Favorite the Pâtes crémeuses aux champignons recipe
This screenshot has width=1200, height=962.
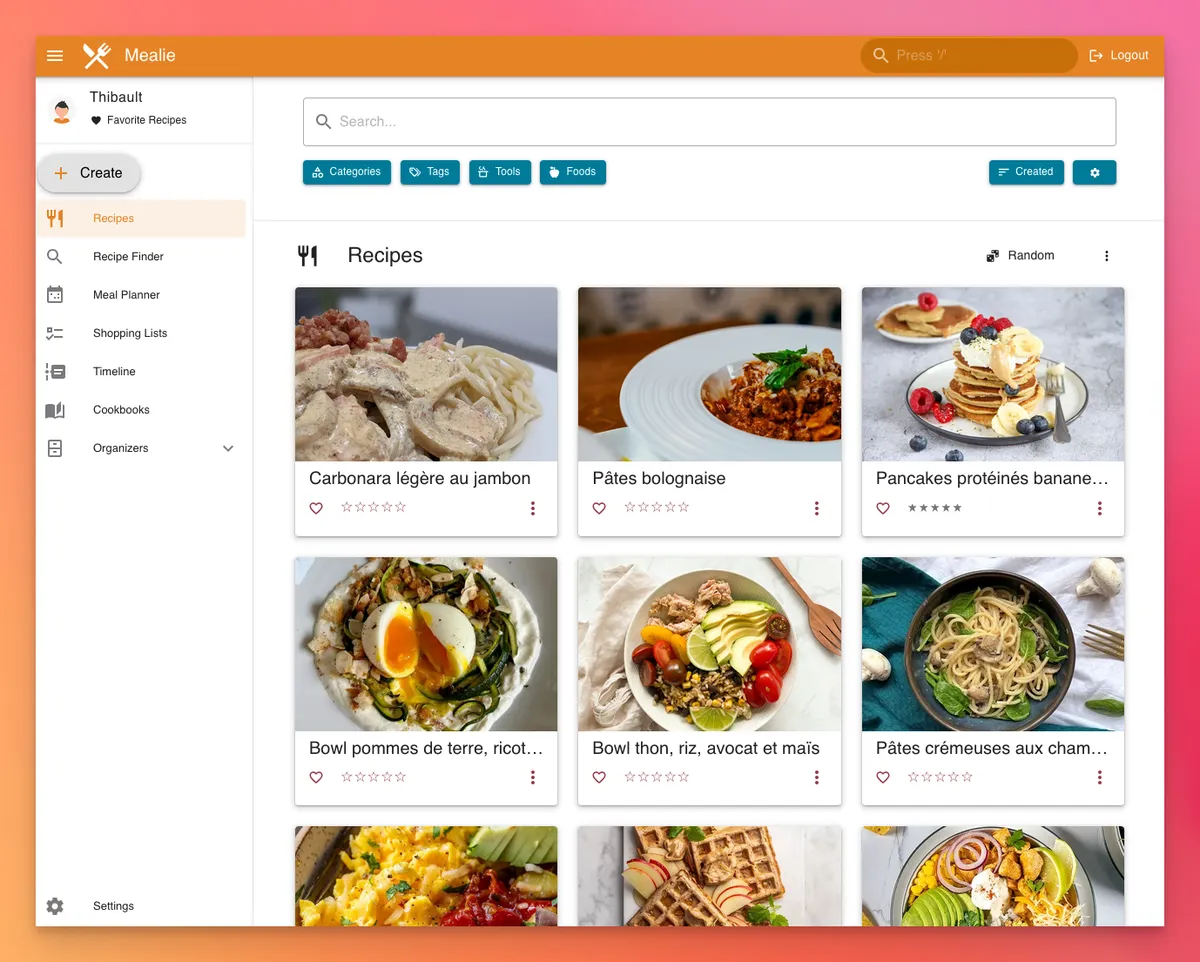click(883, 777)
